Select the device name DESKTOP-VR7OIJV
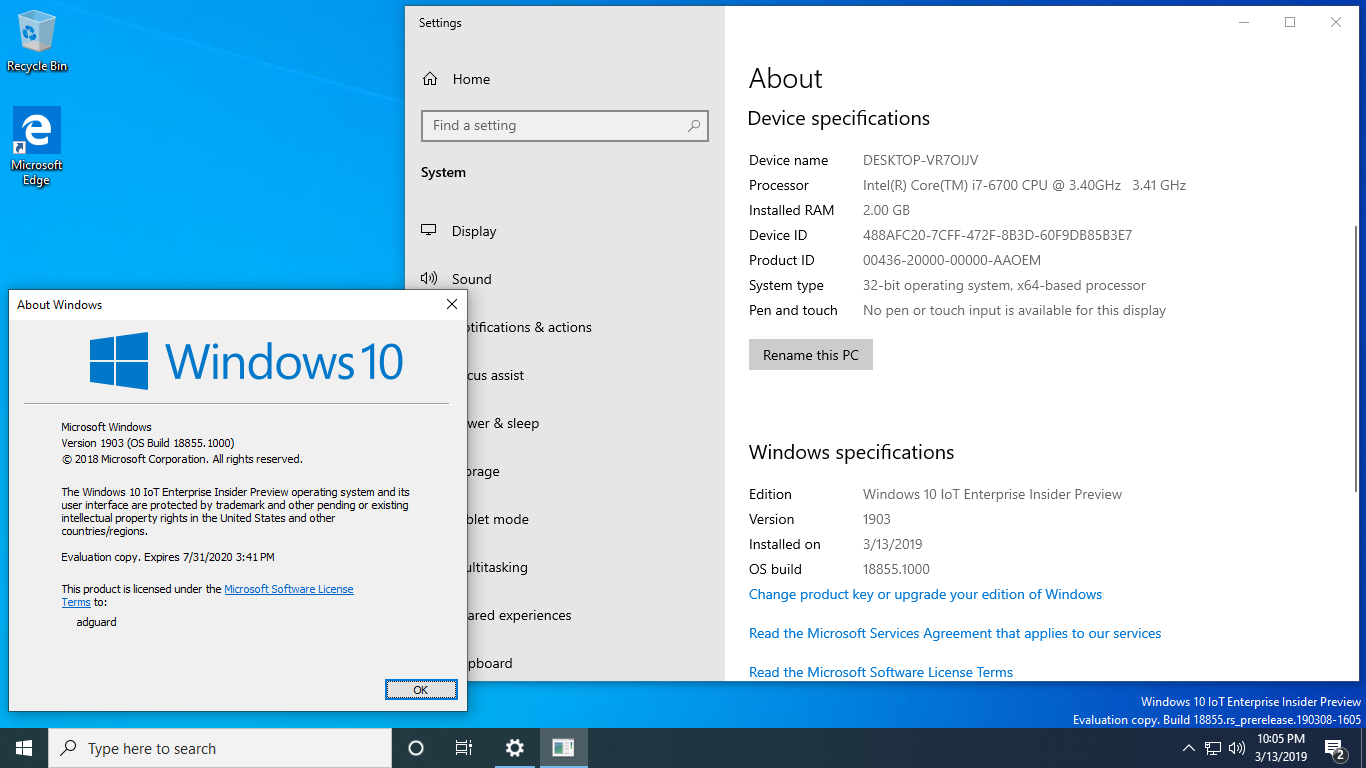This screenshot has width=1366, height=768. tap(920, 160)
